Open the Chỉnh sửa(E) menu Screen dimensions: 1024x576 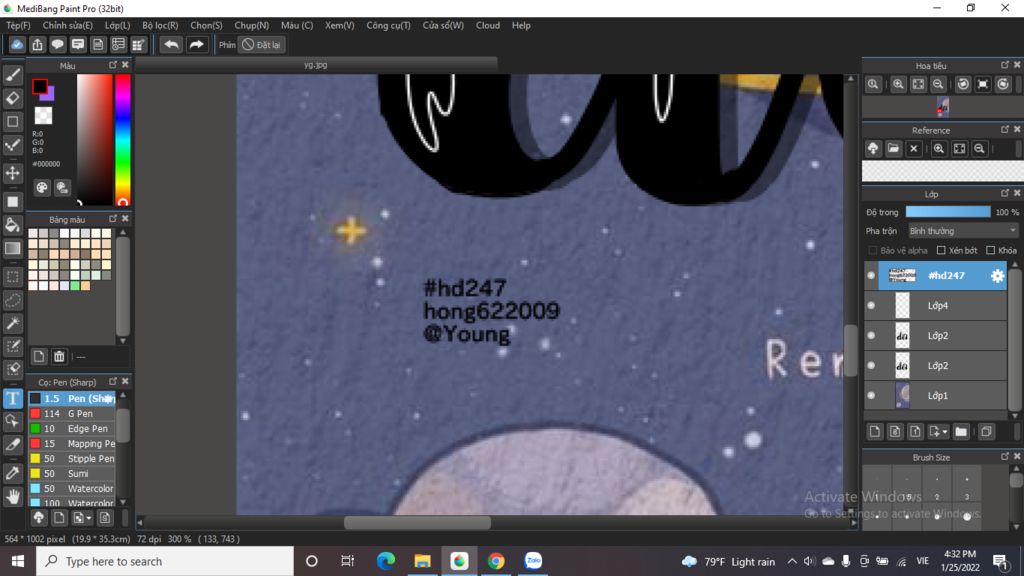(x=67, y=25)
